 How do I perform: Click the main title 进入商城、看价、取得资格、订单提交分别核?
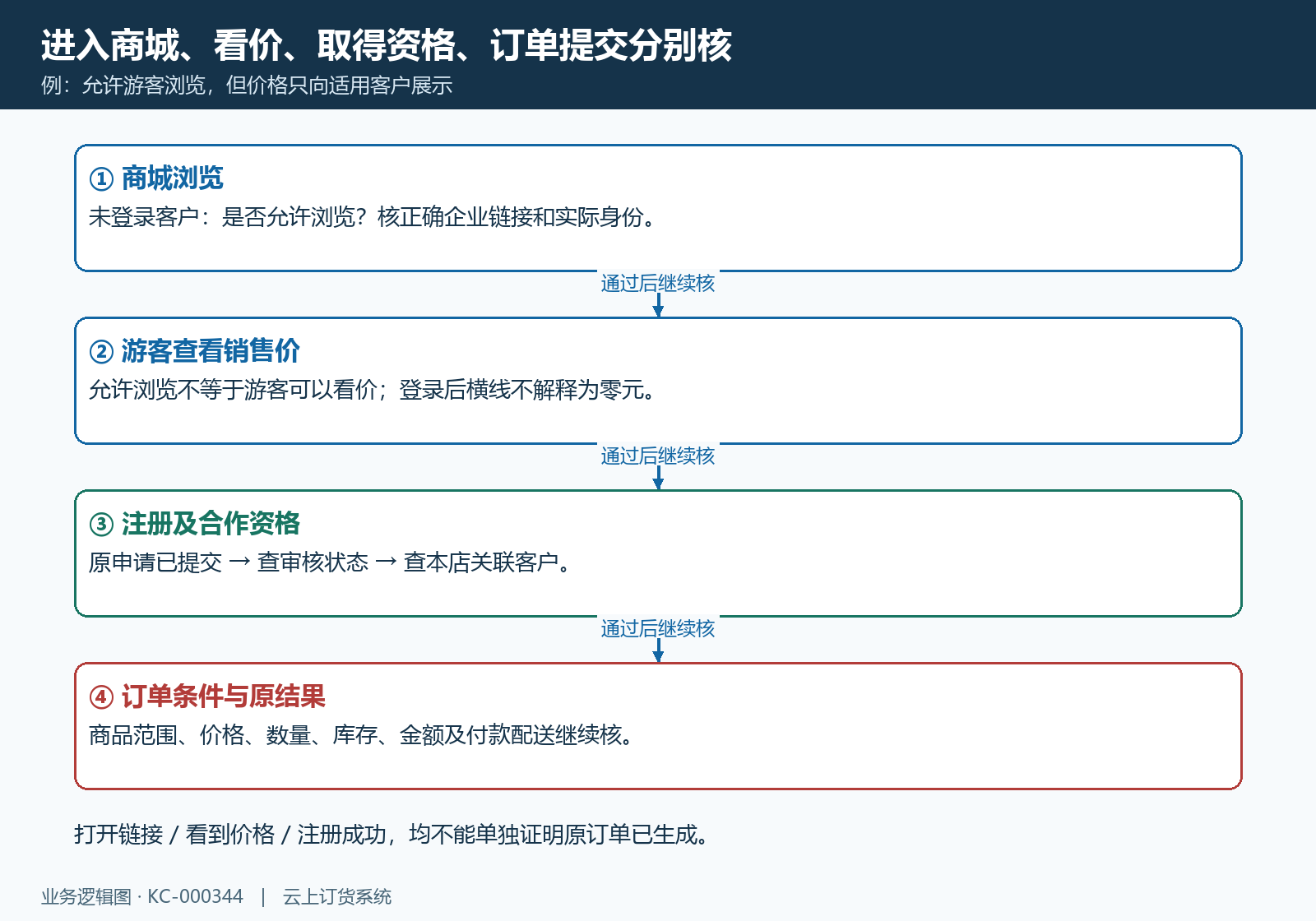click(x=387, y=45)
